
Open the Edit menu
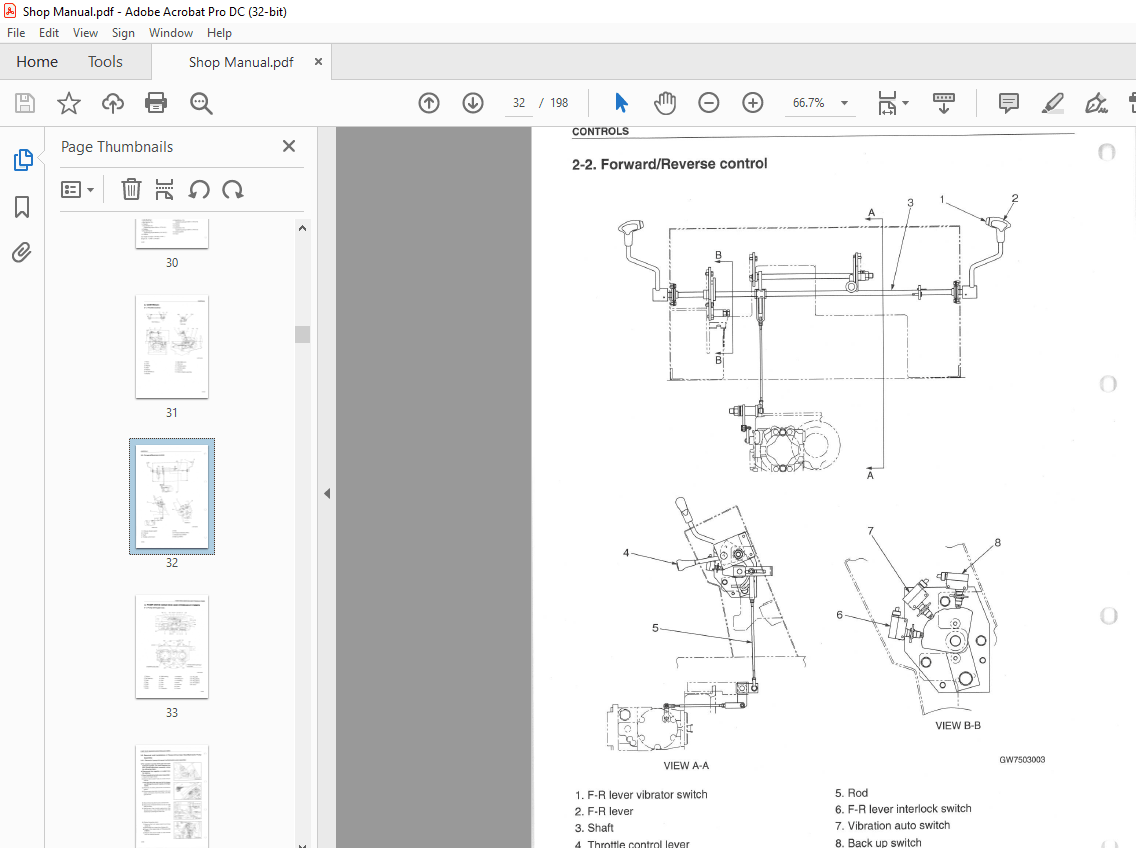(x=48, y=32)
